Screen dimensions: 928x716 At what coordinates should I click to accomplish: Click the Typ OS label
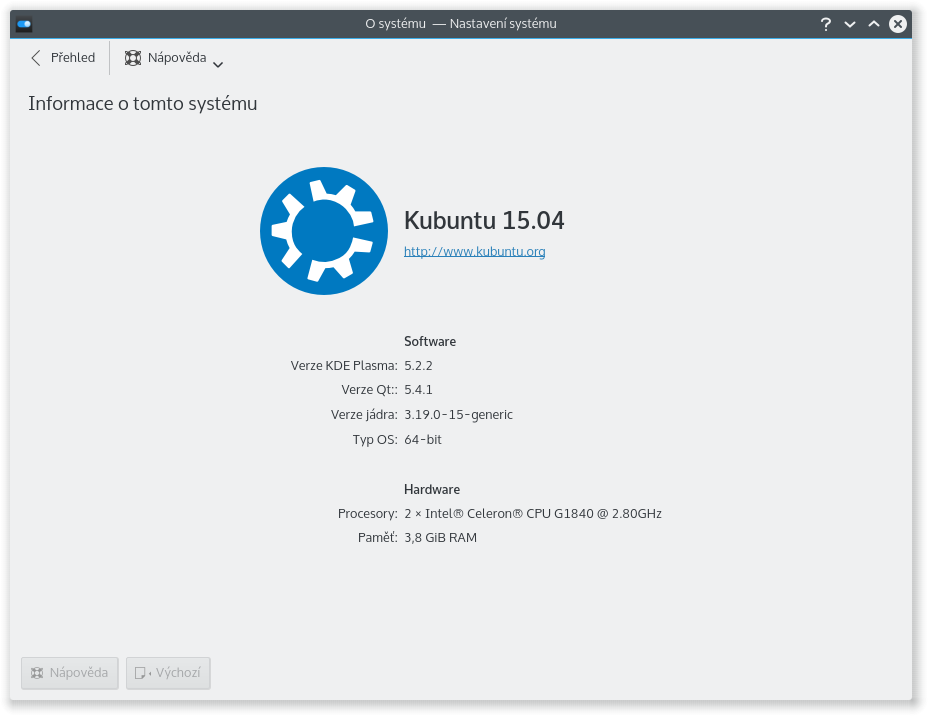(375, 440)
